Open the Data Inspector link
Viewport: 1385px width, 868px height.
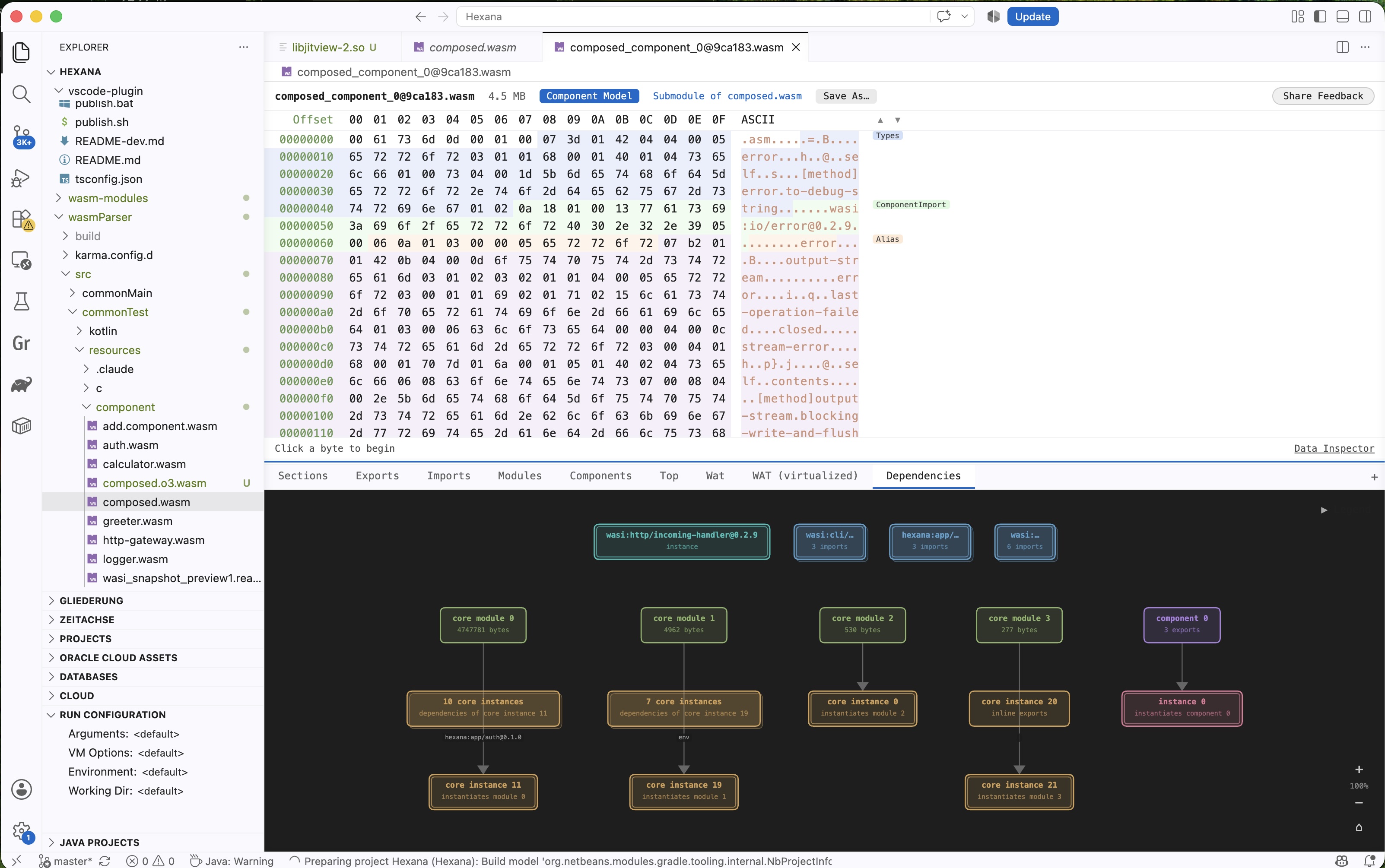click(1334, 448)
